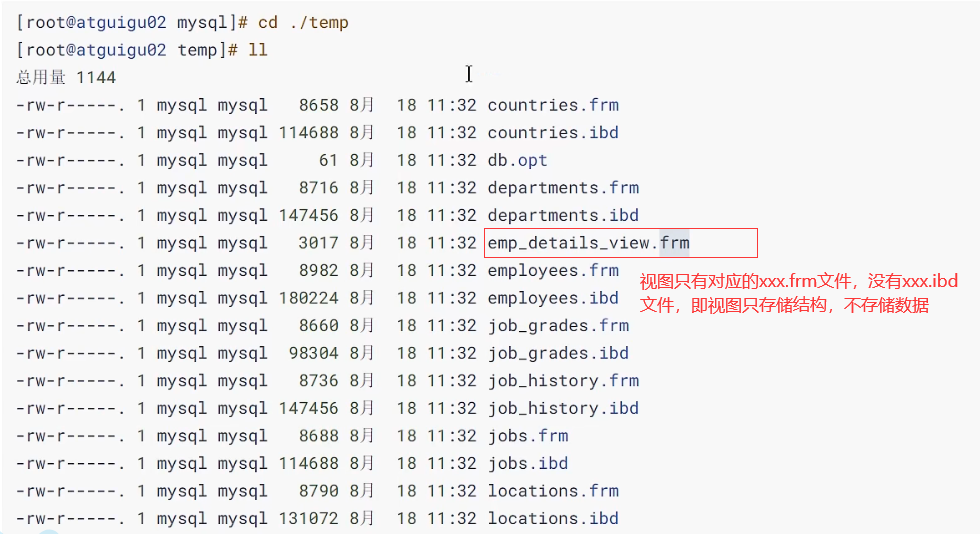980x534 pixels.
Task: Click the countries.frm file name
Action: [553, 105]
